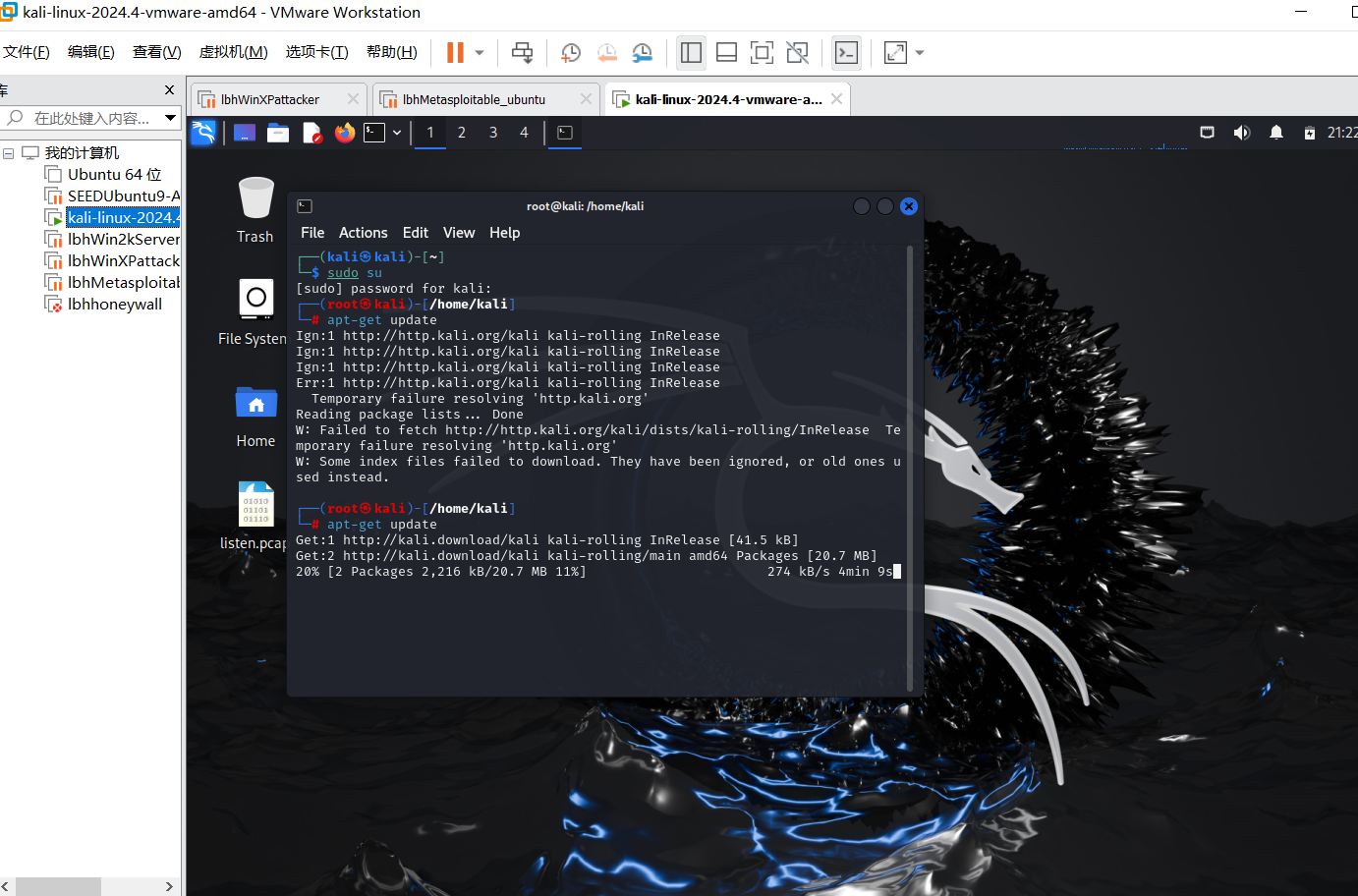Viewport: 1358px width, 896px height.
Task: Open the file manager from Kali panel
Action: 278,133
